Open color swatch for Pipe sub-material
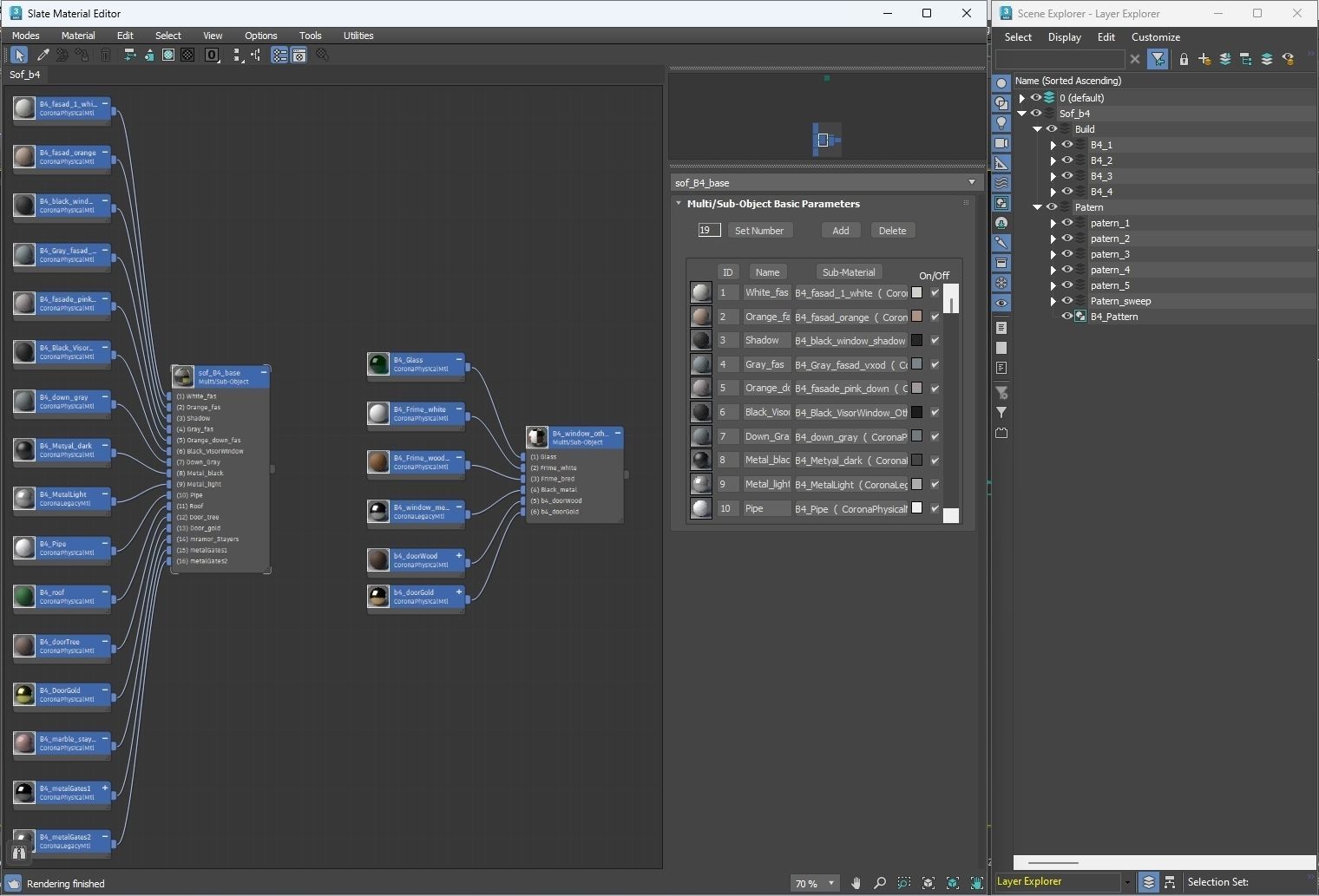The width and height of the screenshot is (1319, 896). 916,508
